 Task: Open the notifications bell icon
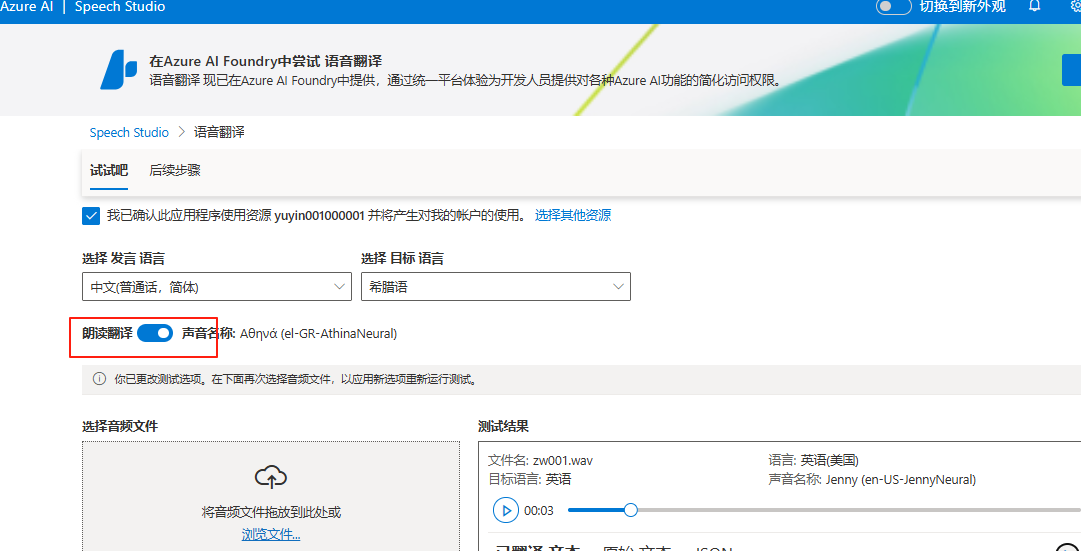pos(1034,6)
